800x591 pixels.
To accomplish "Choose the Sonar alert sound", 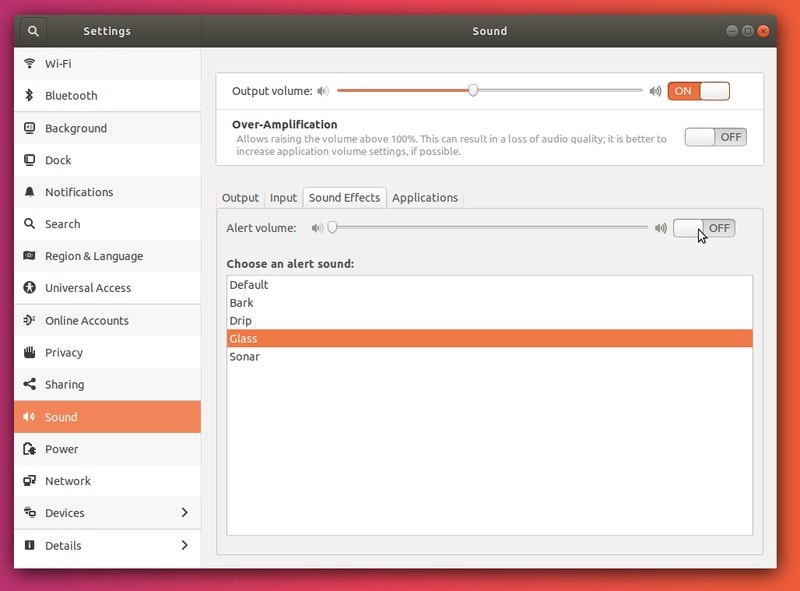I will [245, 357].
